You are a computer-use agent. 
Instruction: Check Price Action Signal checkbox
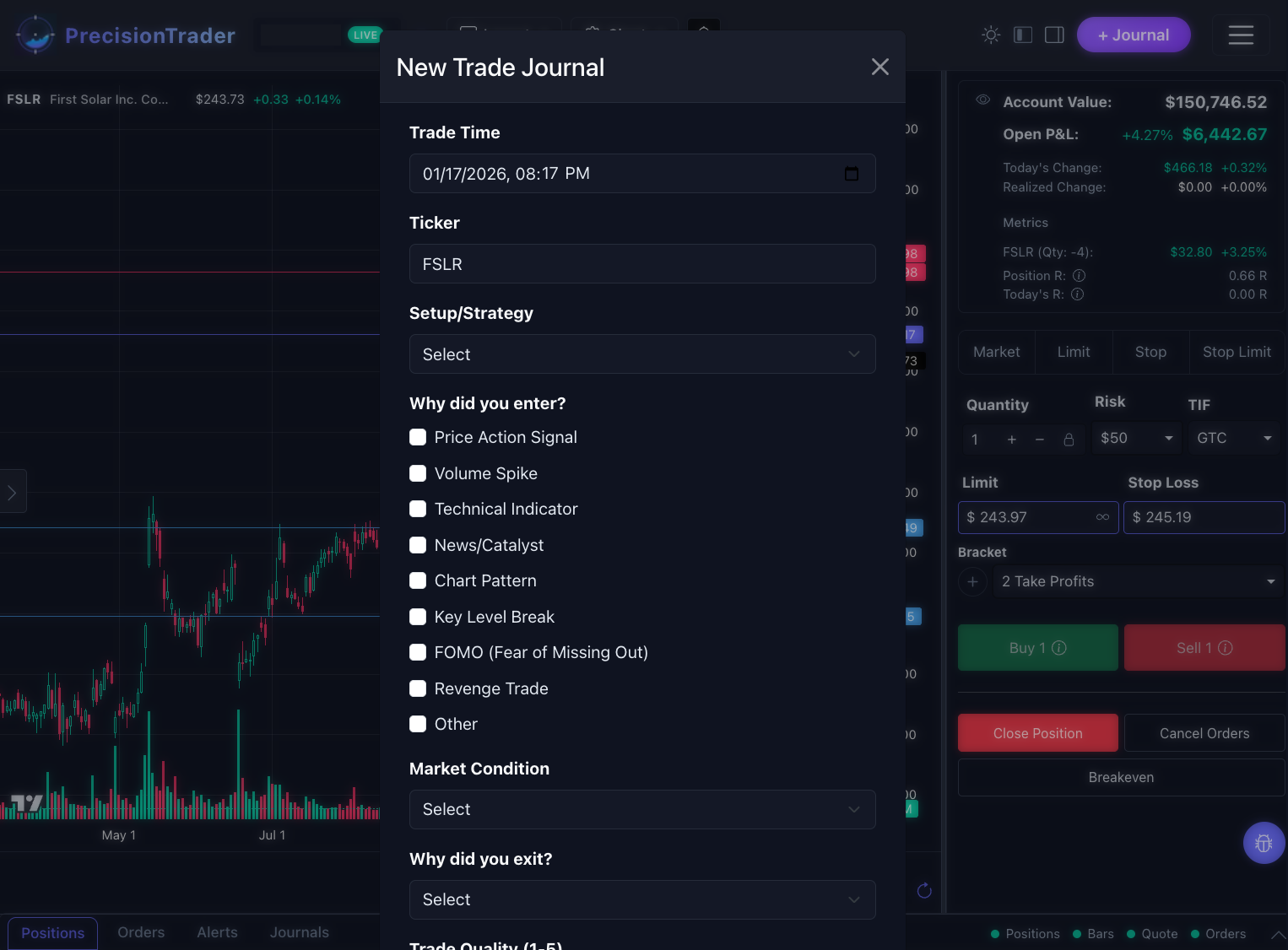[x=418, y=437]
